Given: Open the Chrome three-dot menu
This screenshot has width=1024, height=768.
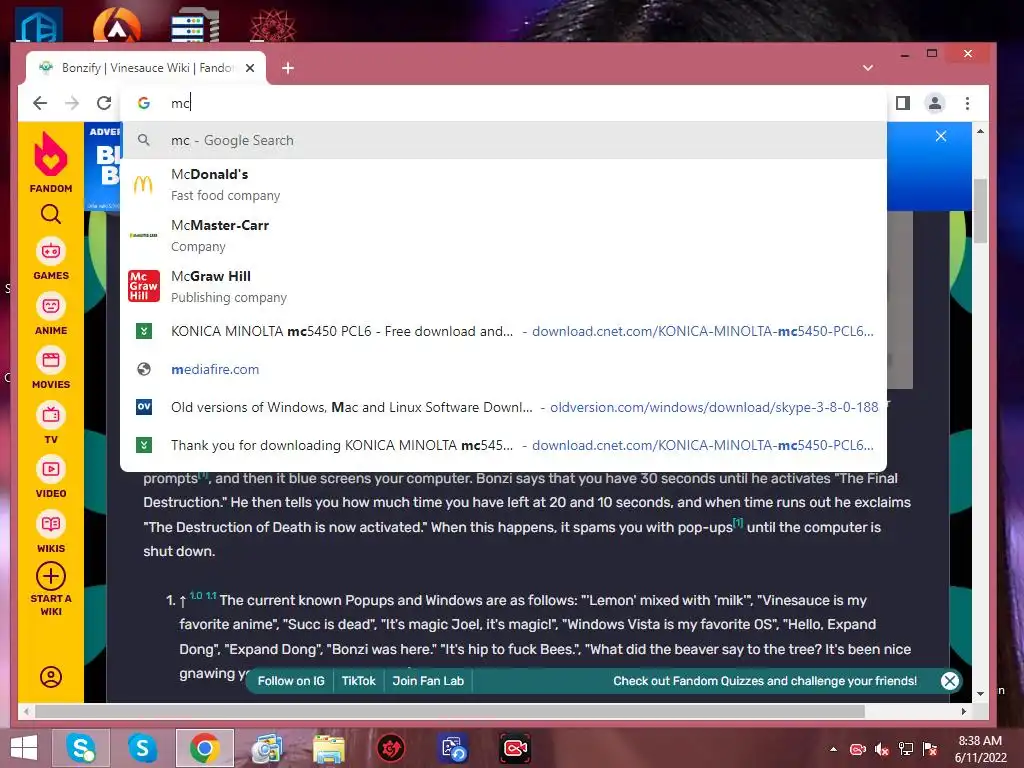Looking at the screenshot, I should [x=967, y=103].
